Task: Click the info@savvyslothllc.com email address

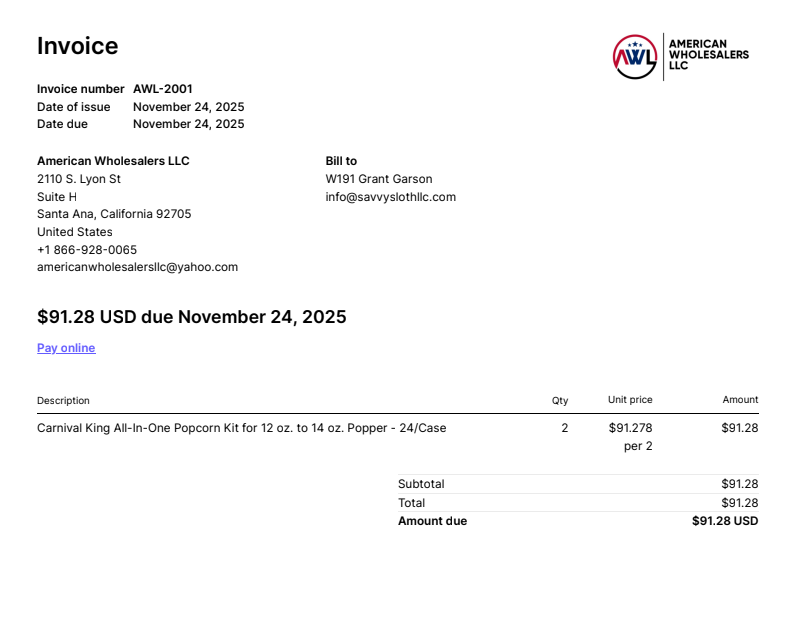Action: click(390, 197)
